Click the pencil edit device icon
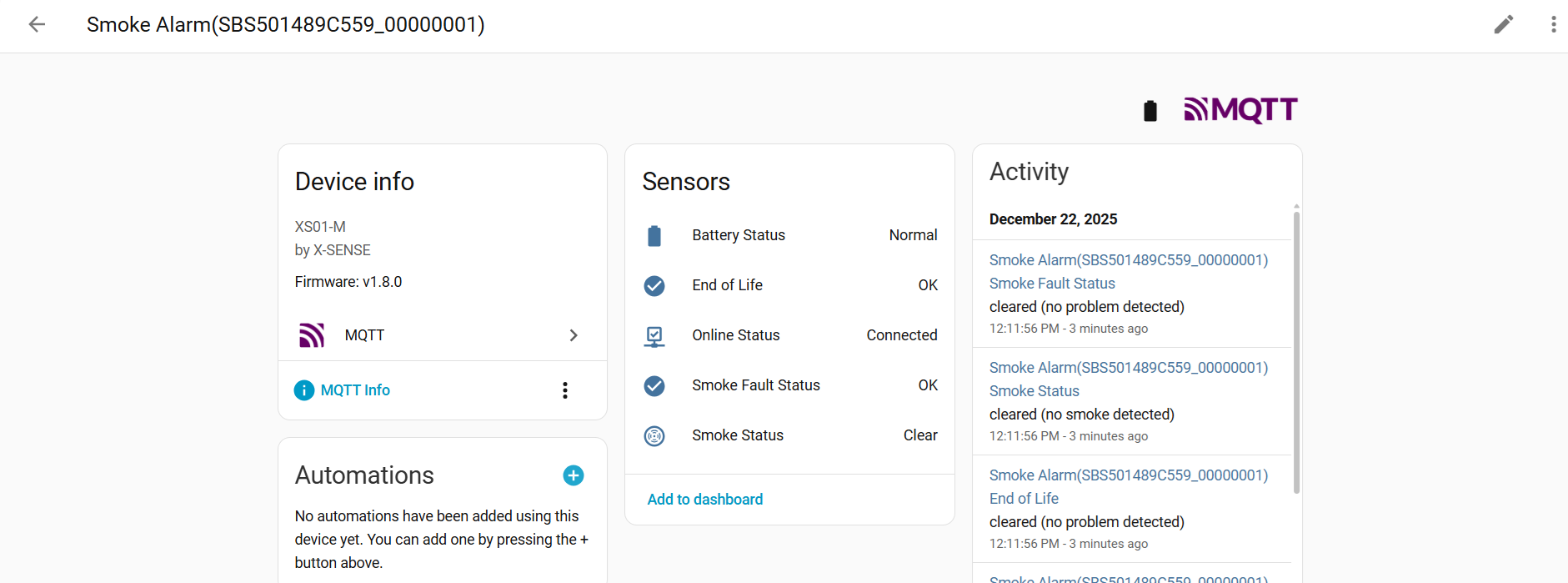The image size is (1568, 583). pyautogui.click(x=1503, y=24)
